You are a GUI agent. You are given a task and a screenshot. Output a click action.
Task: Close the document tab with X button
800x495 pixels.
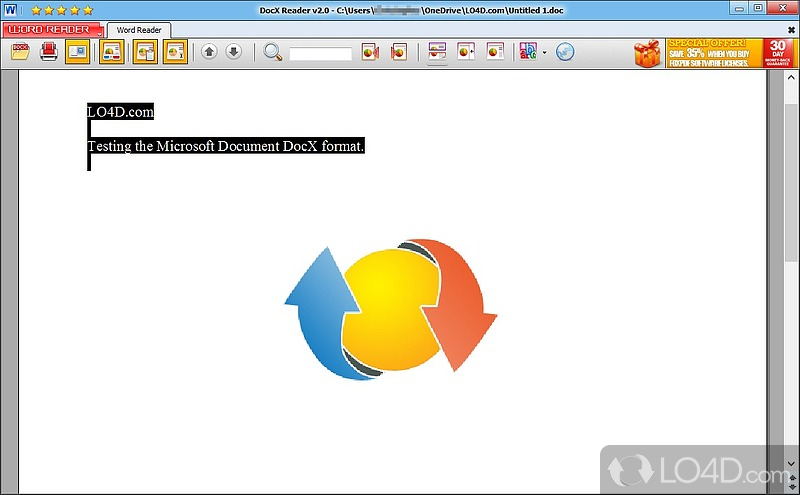click(x=791, y=30)
